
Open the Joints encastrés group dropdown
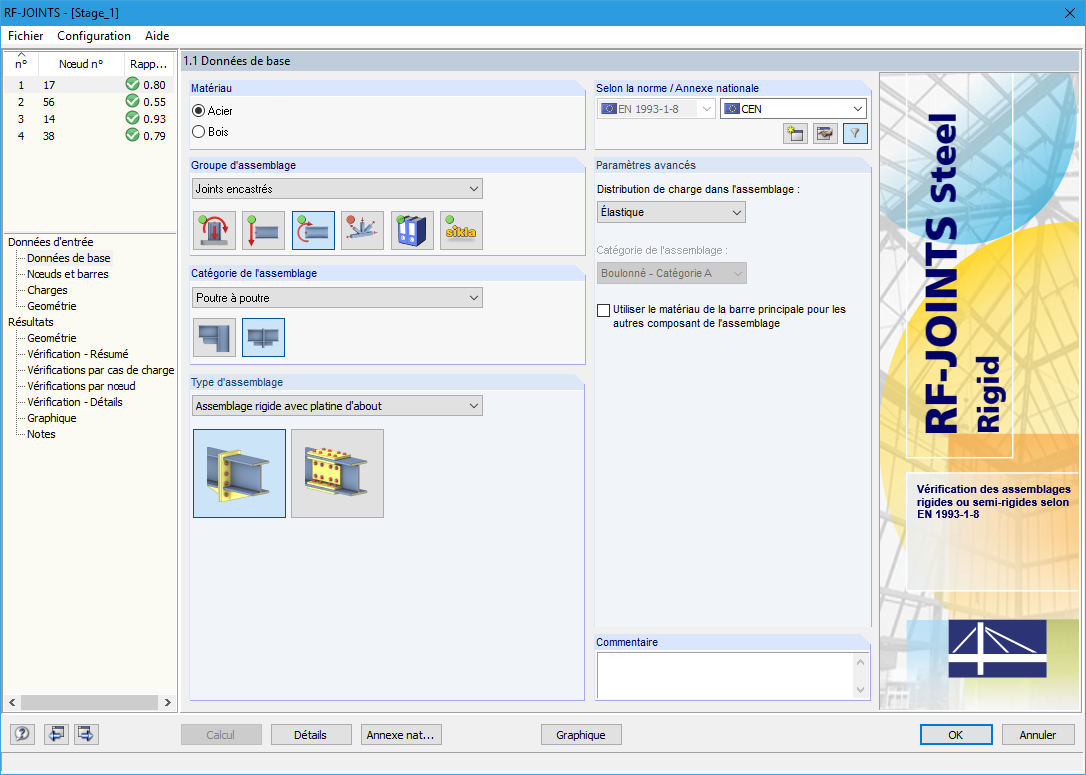[337, 188]
